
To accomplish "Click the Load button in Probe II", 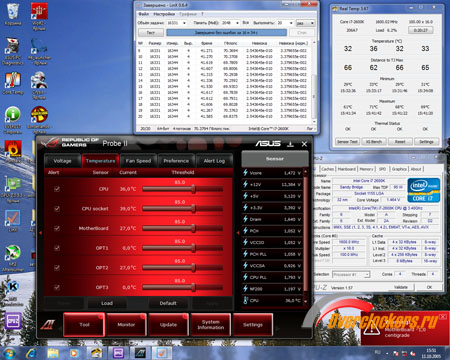I will 107,303.
